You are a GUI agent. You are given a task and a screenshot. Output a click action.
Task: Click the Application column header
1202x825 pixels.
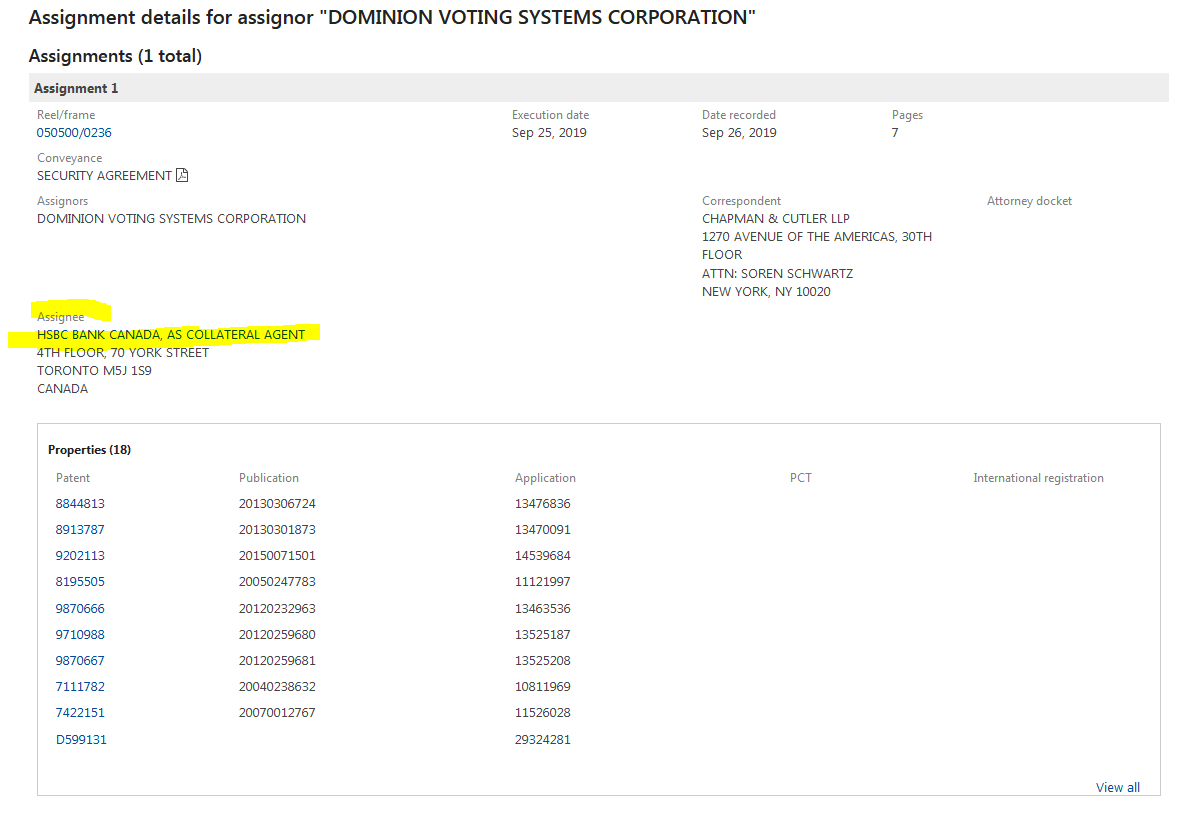point(545,478)
